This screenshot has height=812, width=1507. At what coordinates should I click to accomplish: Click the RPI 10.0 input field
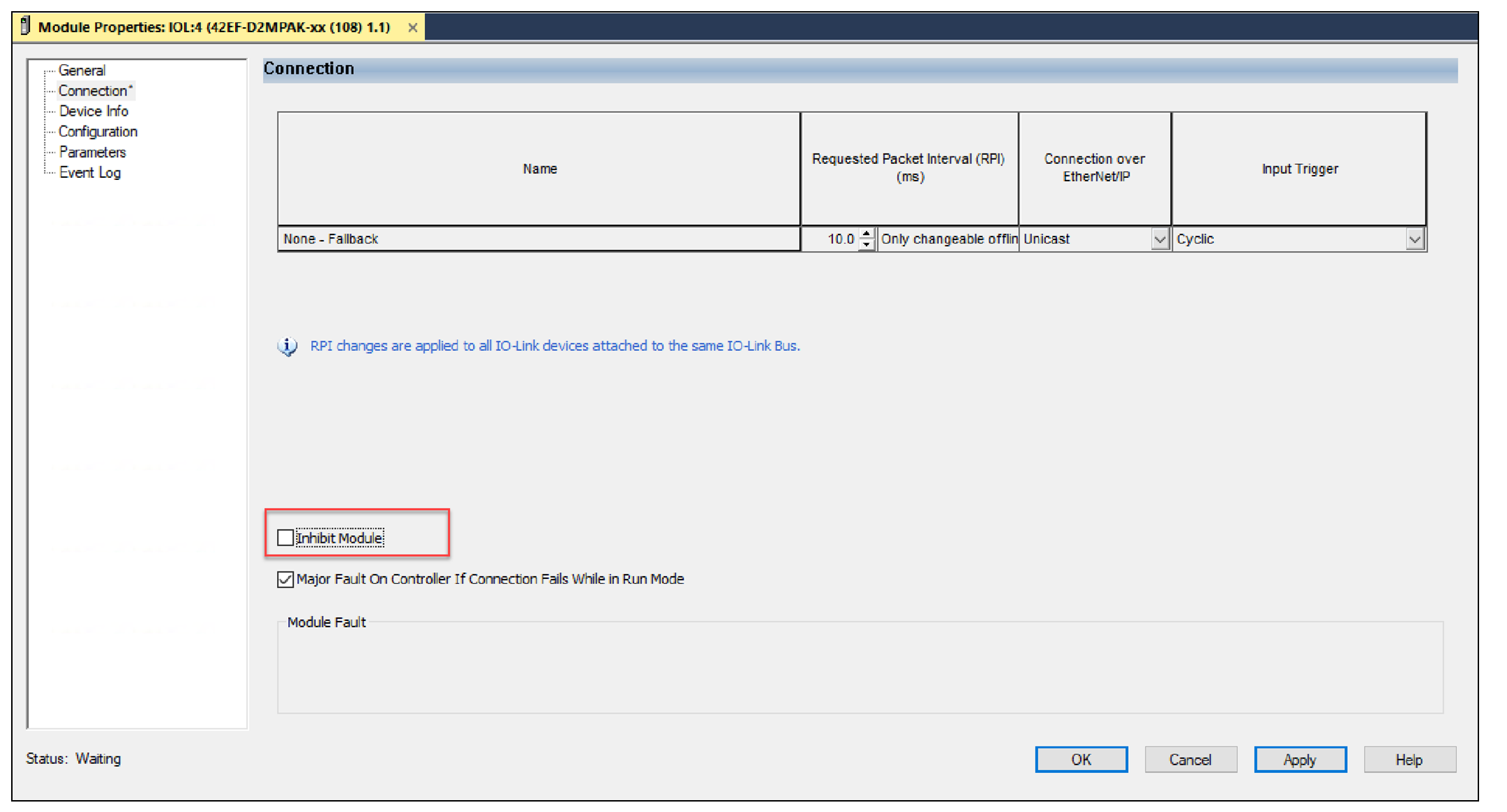830,239
